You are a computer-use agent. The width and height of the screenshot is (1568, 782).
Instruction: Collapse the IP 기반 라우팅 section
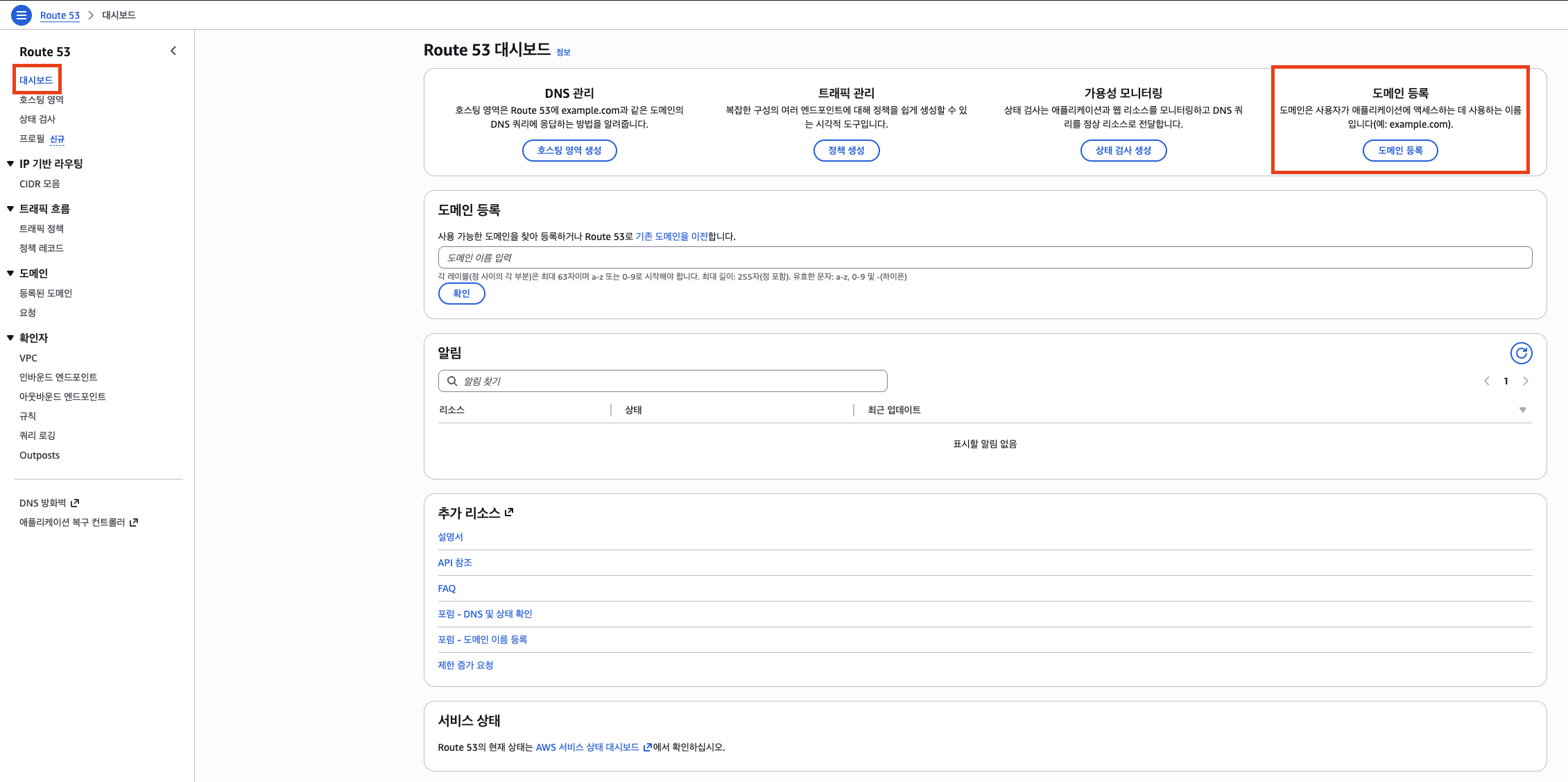click(x=10, y=164)
